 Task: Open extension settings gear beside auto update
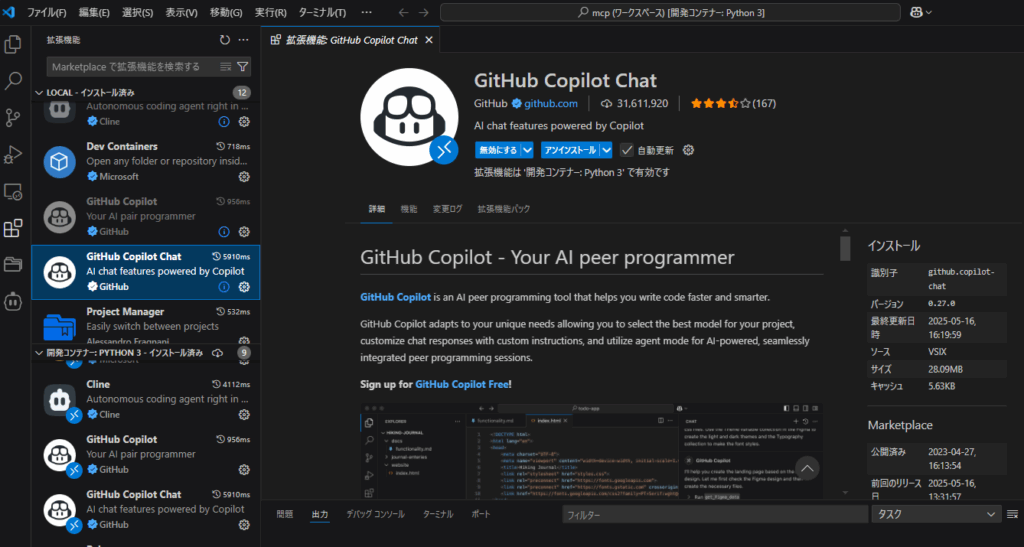[x=688, y=150]
